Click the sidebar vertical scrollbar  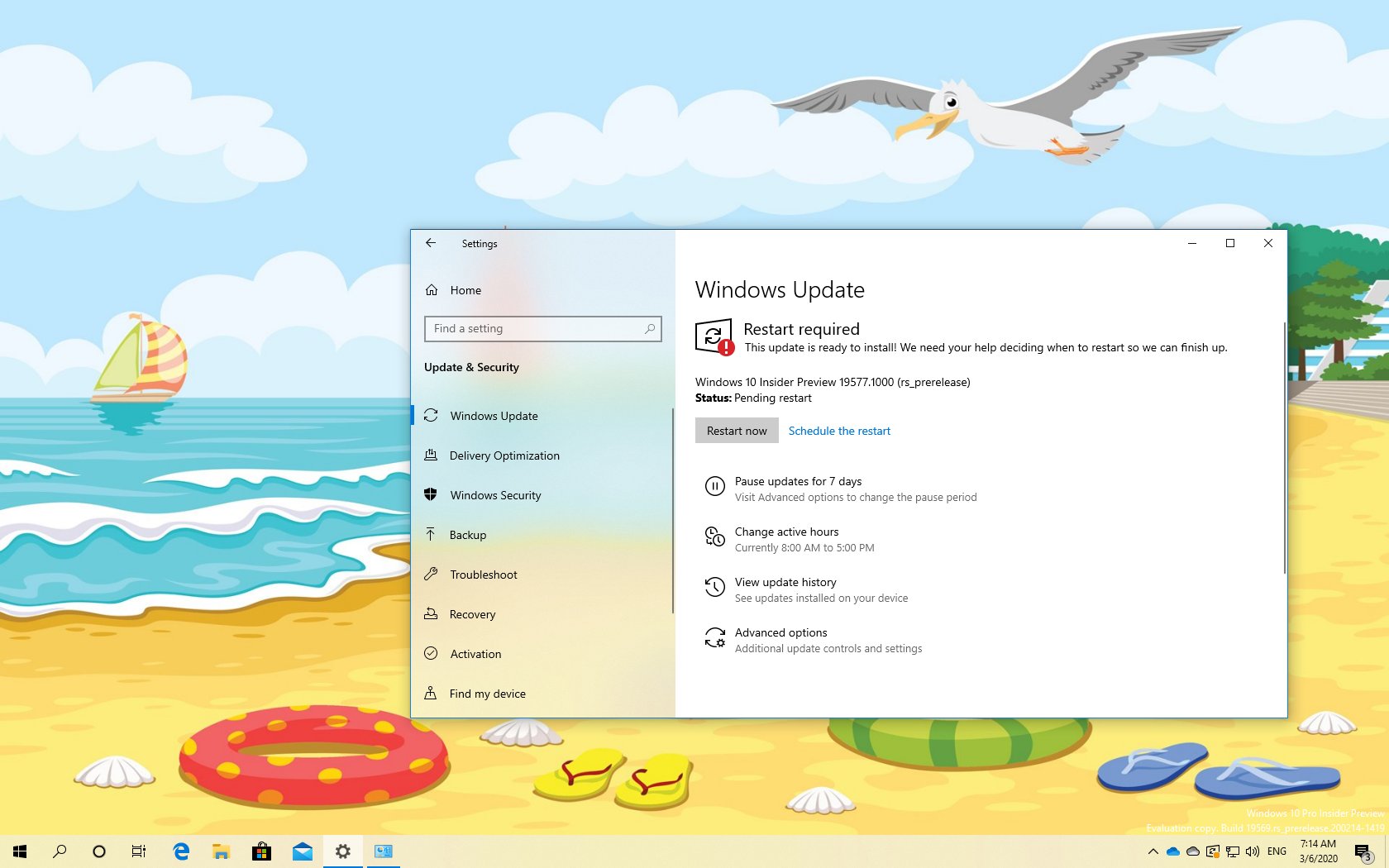click(x=673, y=510)
